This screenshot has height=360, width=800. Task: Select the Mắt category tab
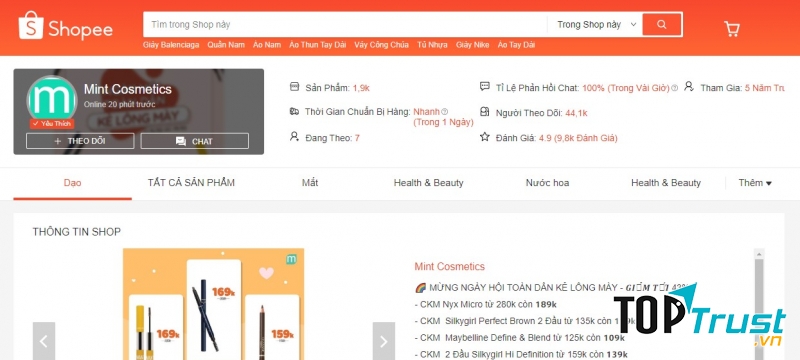click(x=310, y=183)
